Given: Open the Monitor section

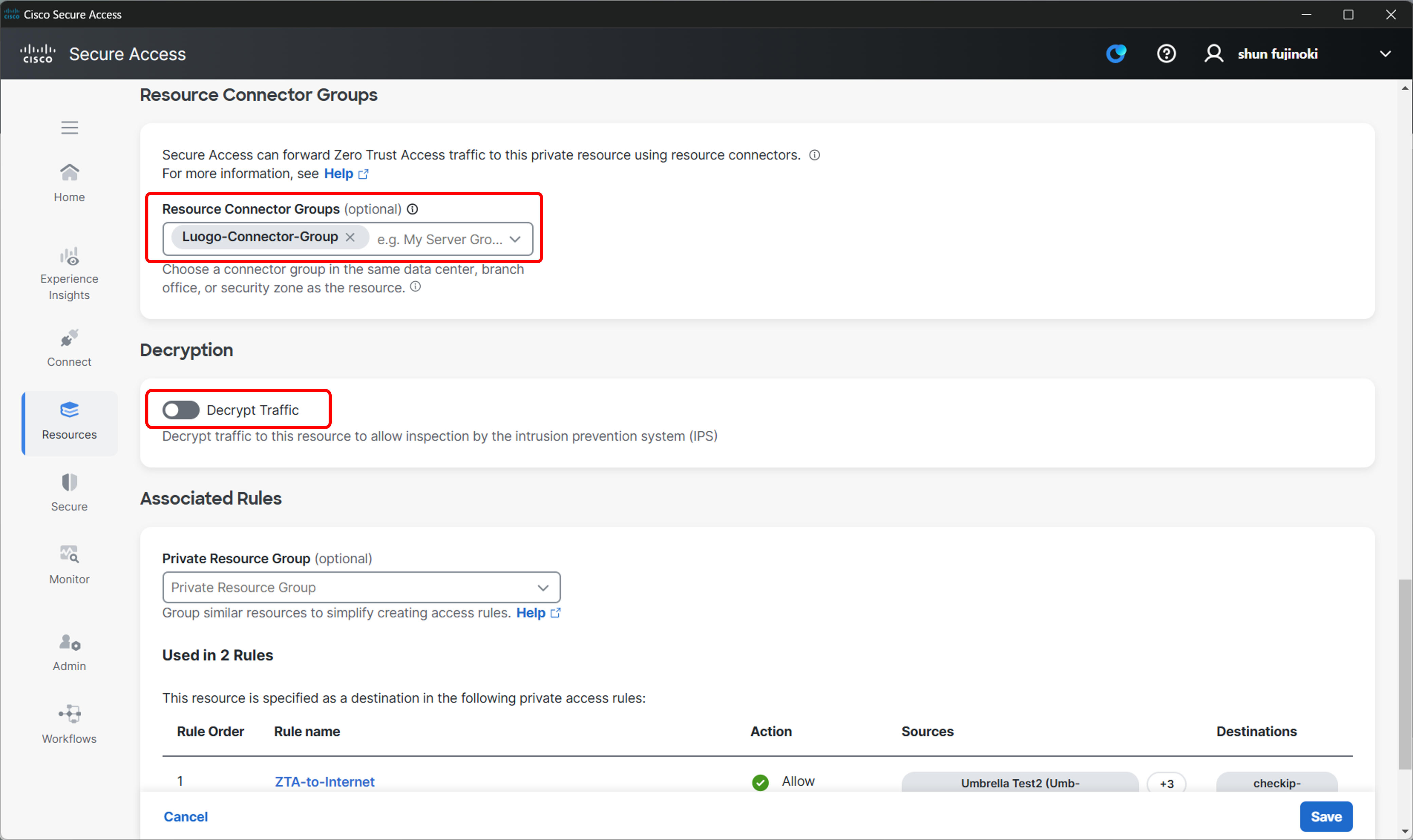Looking at the screenshot, I should click(x=69, y=565).
